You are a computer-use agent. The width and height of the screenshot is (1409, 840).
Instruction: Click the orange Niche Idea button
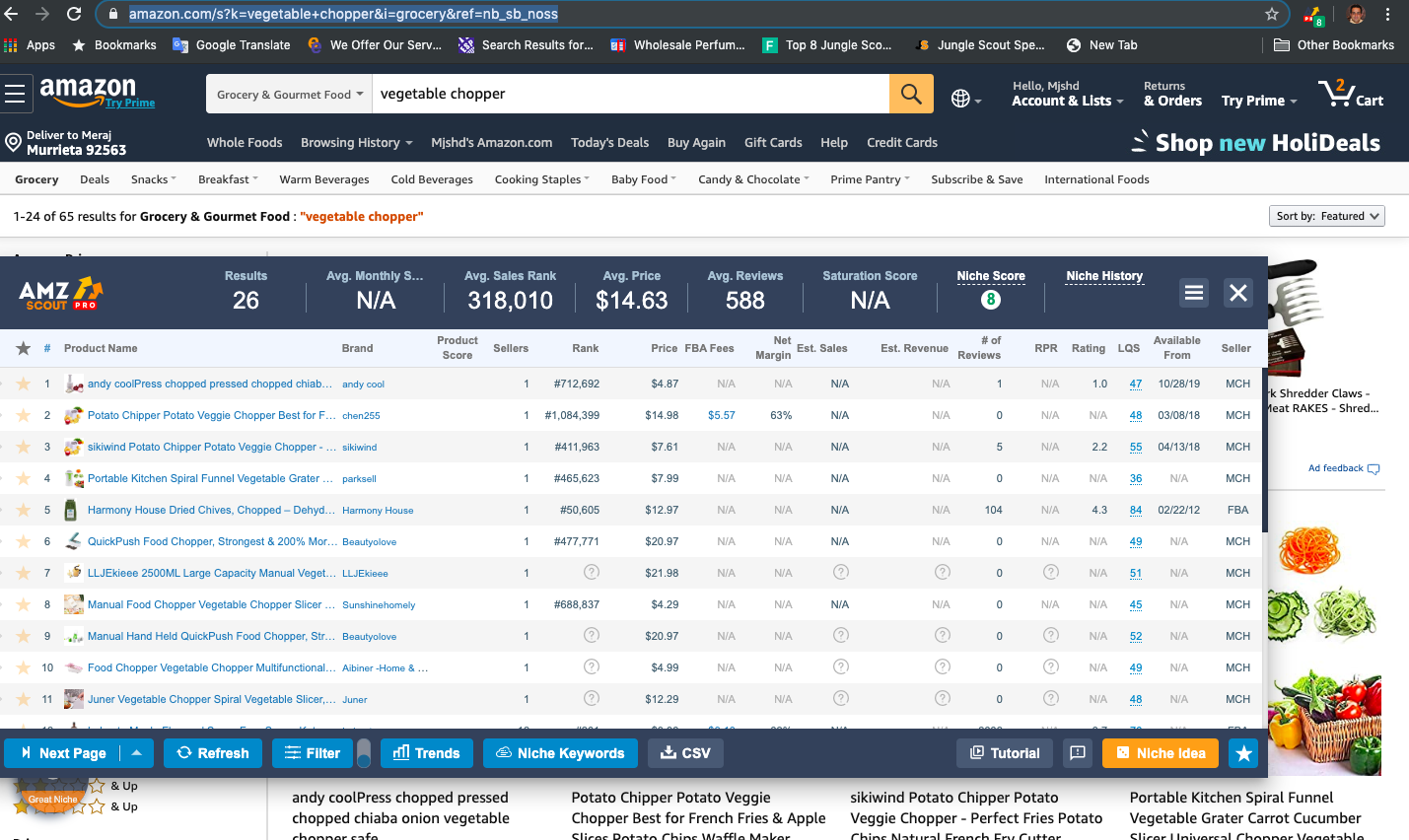pos(1161,753)
